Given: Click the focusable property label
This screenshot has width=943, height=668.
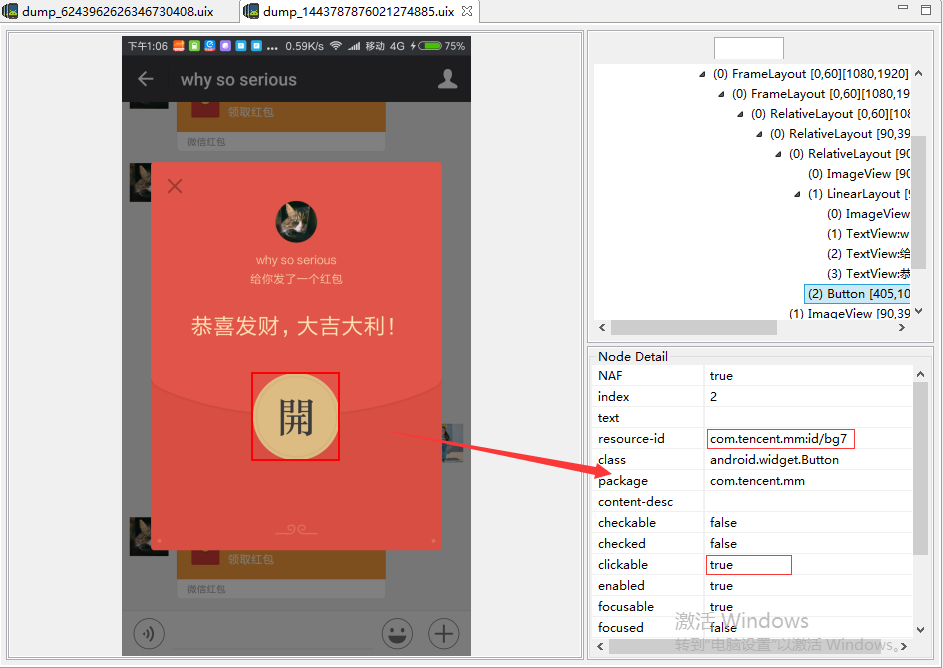Looking at the screenshot, I should click(x=625, y=607).
